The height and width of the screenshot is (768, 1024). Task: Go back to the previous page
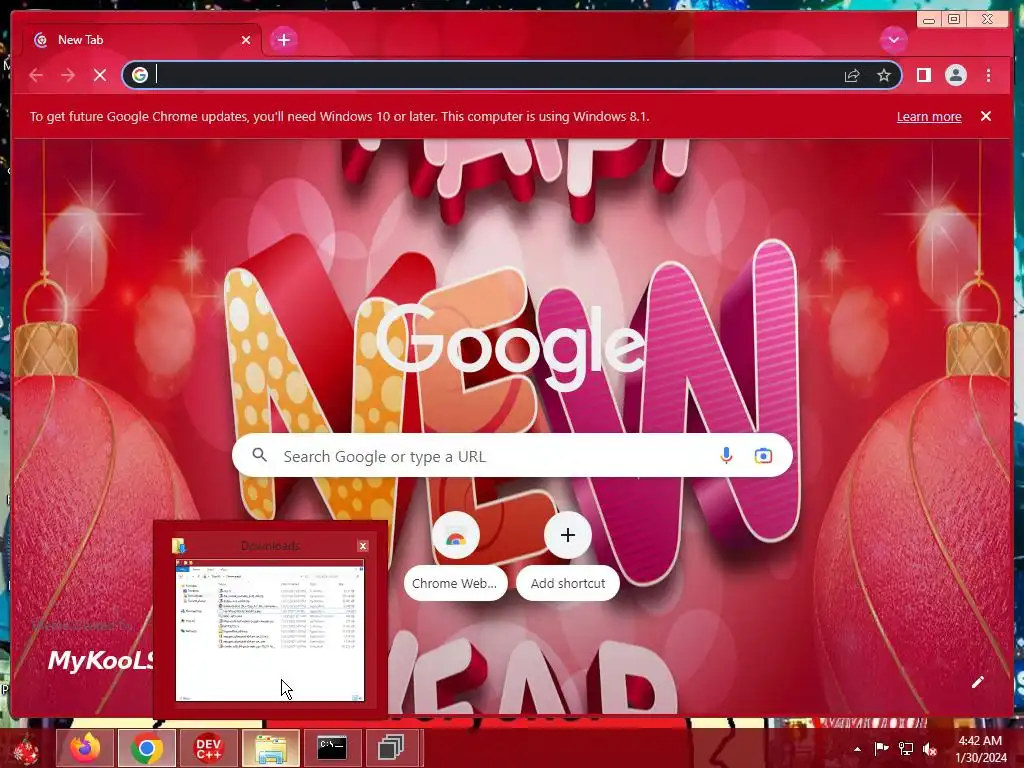pyautogui.click(x=36, y=75)
